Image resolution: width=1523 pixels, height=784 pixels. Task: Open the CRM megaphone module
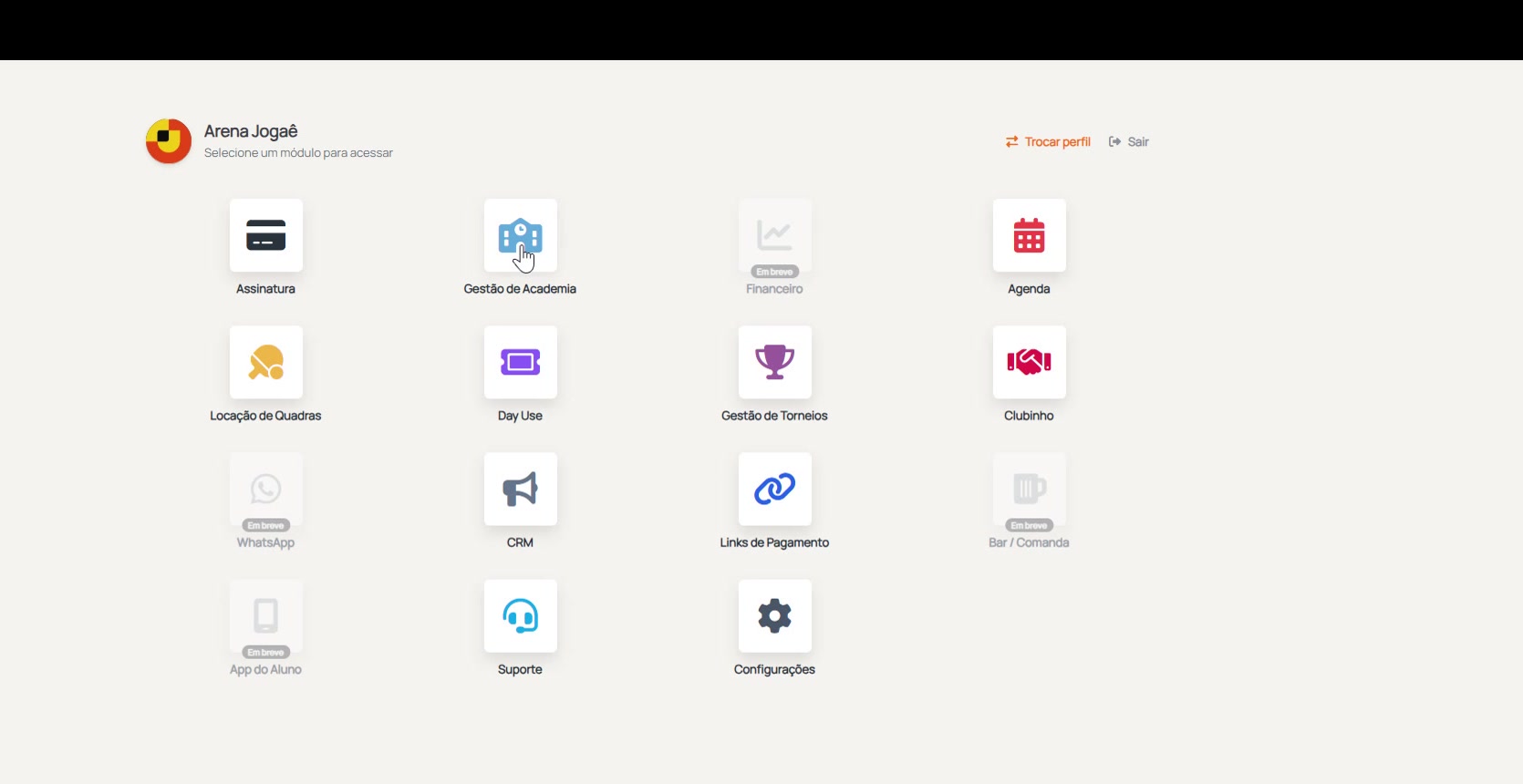(x=520, y=489)
